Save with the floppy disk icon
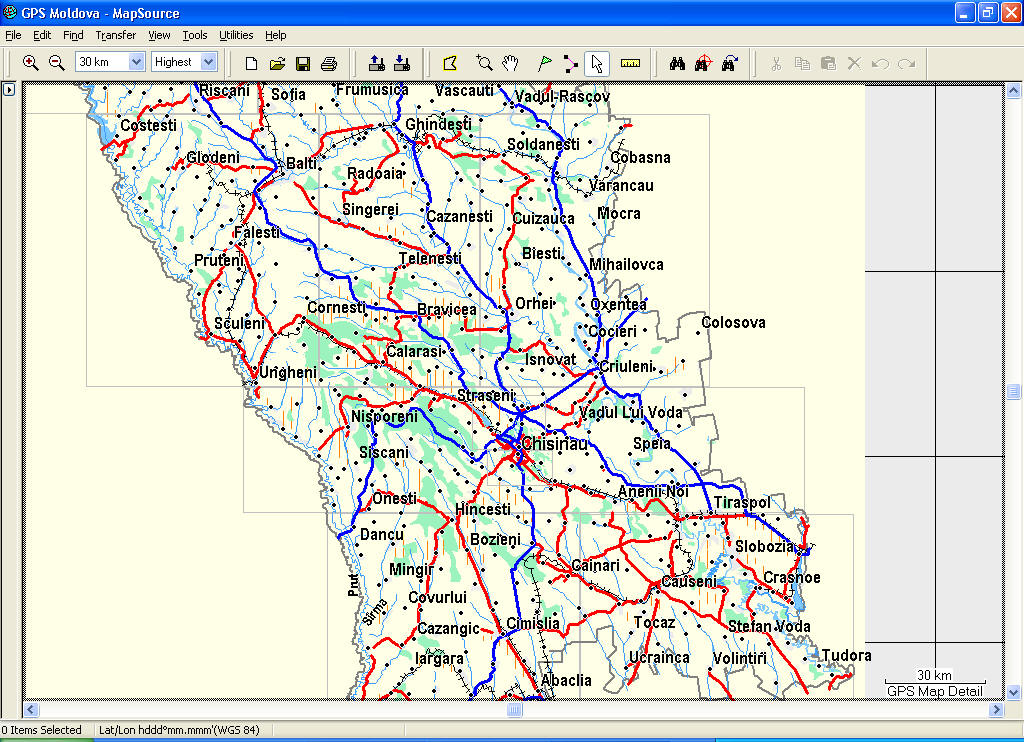The image size is (1024, 742). pos(303,63)
